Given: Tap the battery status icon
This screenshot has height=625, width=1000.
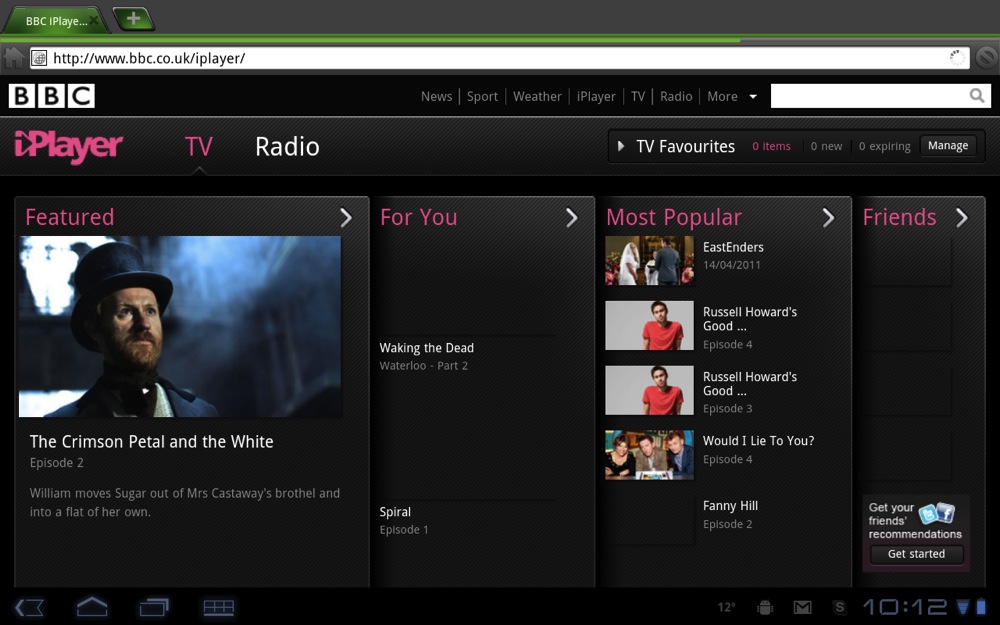Looking at the screenshot, I should point(980,607).
